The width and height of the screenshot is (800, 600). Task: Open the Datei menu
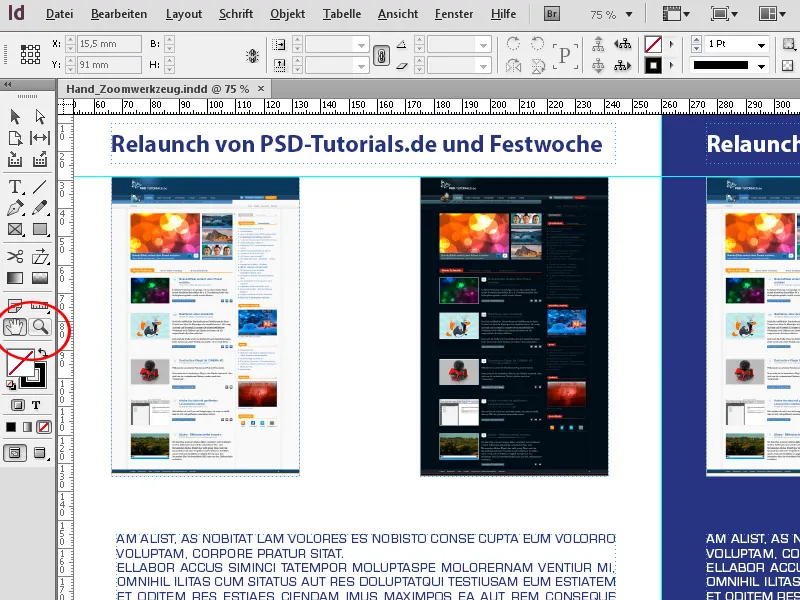[59, 14]
